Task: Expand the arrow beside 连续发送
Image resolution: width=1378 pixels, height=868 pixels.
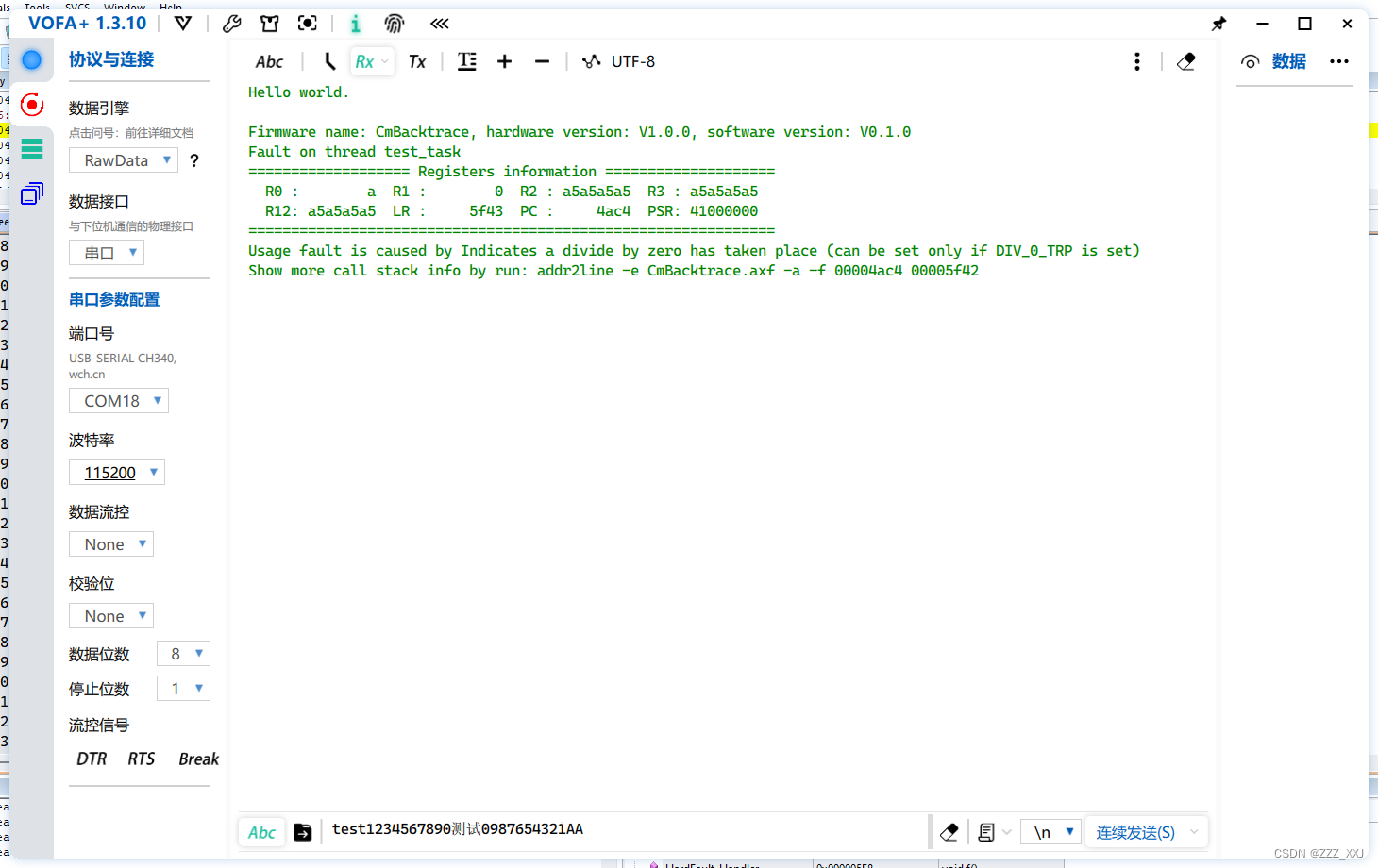Action: point(1195,832)
